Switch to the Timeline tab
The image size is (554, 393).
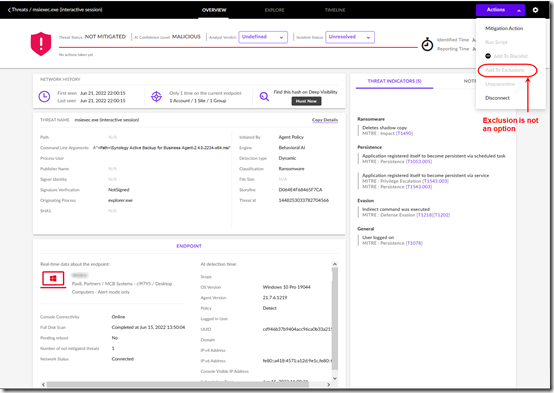[335, 10]
